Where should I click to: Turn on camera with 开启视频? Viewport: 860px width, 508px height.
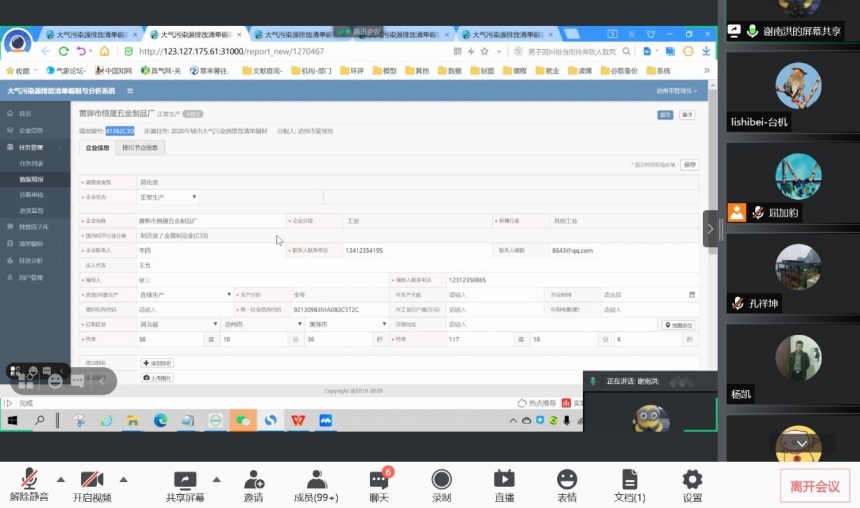pyautogui.click(x=92, y=486)
